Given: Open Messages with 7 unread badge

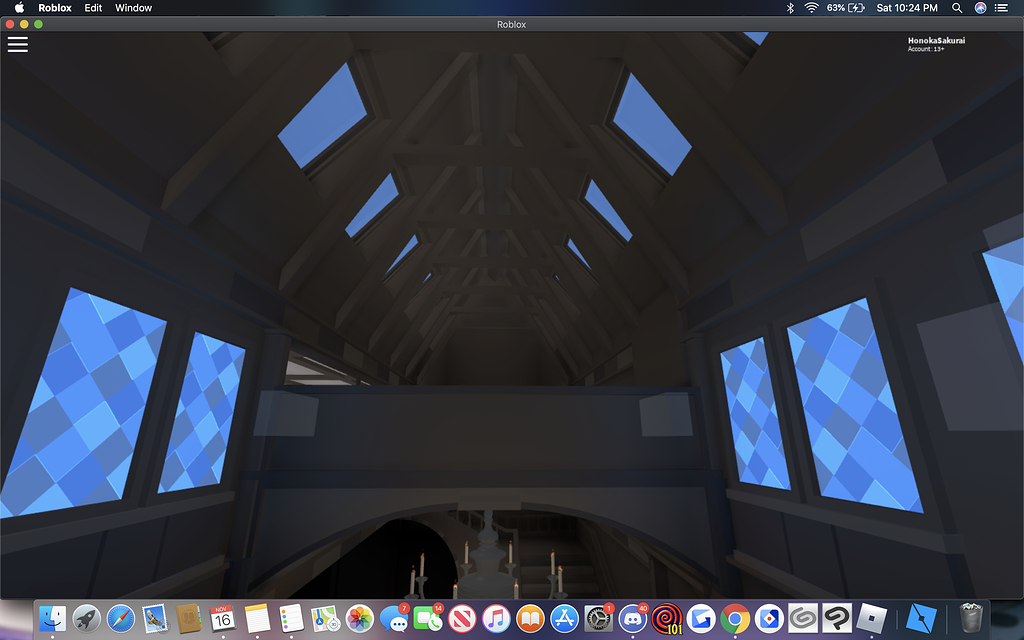Looking at the screenshot, I should point(394,618).
